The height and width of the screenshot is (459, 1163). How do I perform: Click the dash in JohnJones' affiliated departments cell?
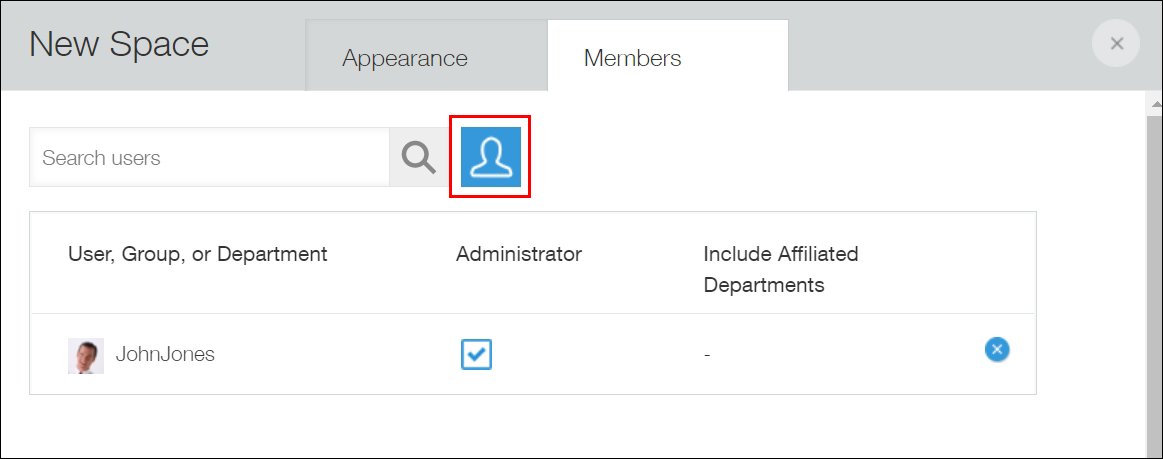(x=707, y=355)
